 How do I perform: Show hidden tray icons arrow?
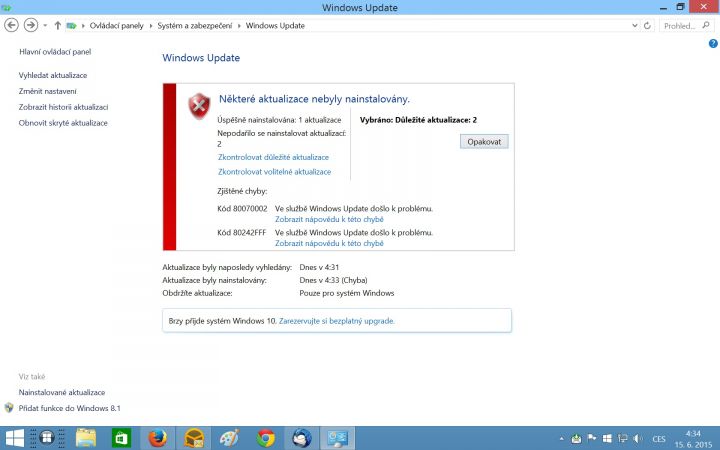pos(562,439)
